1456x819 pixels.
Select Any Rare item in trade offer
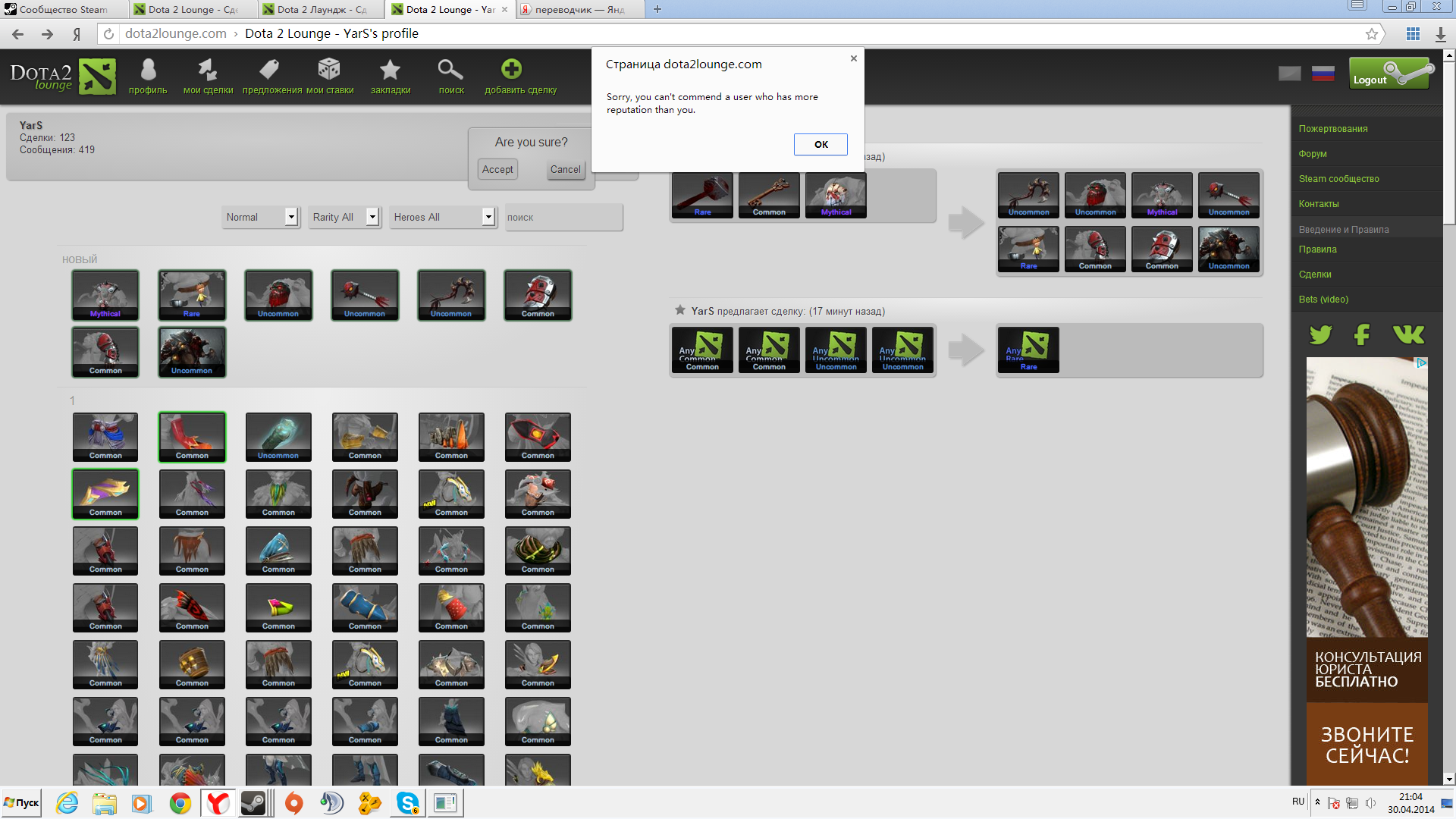click(x=1028, y=350)
